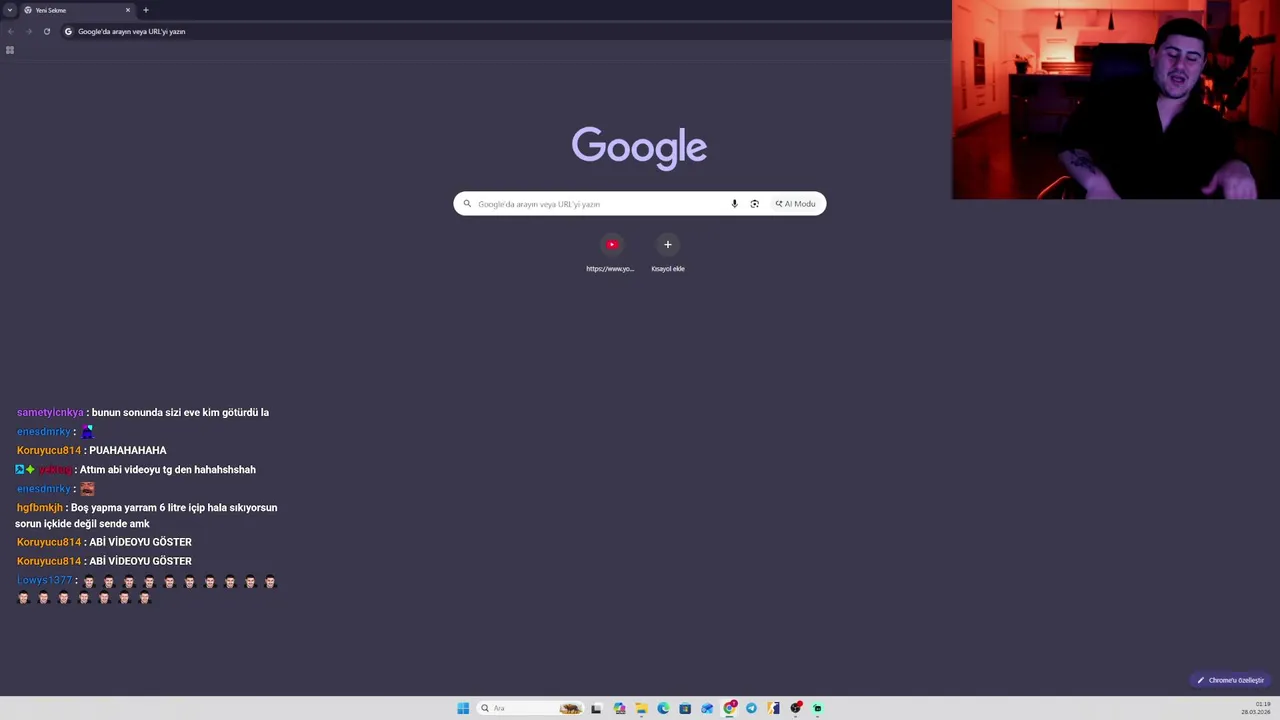Click first enesdmrky chat username

(x=44, y=432)
